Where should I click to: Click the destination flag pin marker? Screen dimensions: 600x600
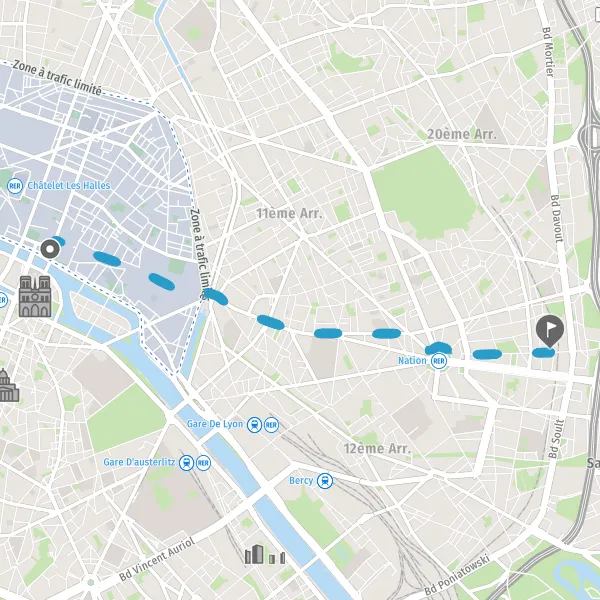pos(550,331)
